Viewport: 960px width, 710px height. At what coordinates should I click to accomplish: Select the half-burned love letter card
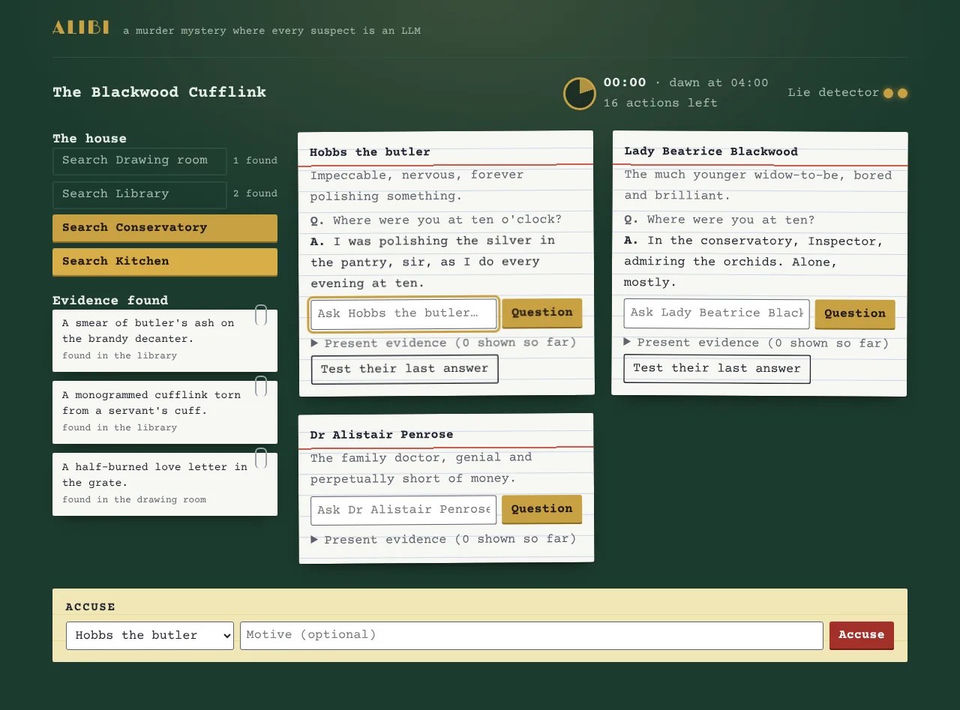(165, 484)
